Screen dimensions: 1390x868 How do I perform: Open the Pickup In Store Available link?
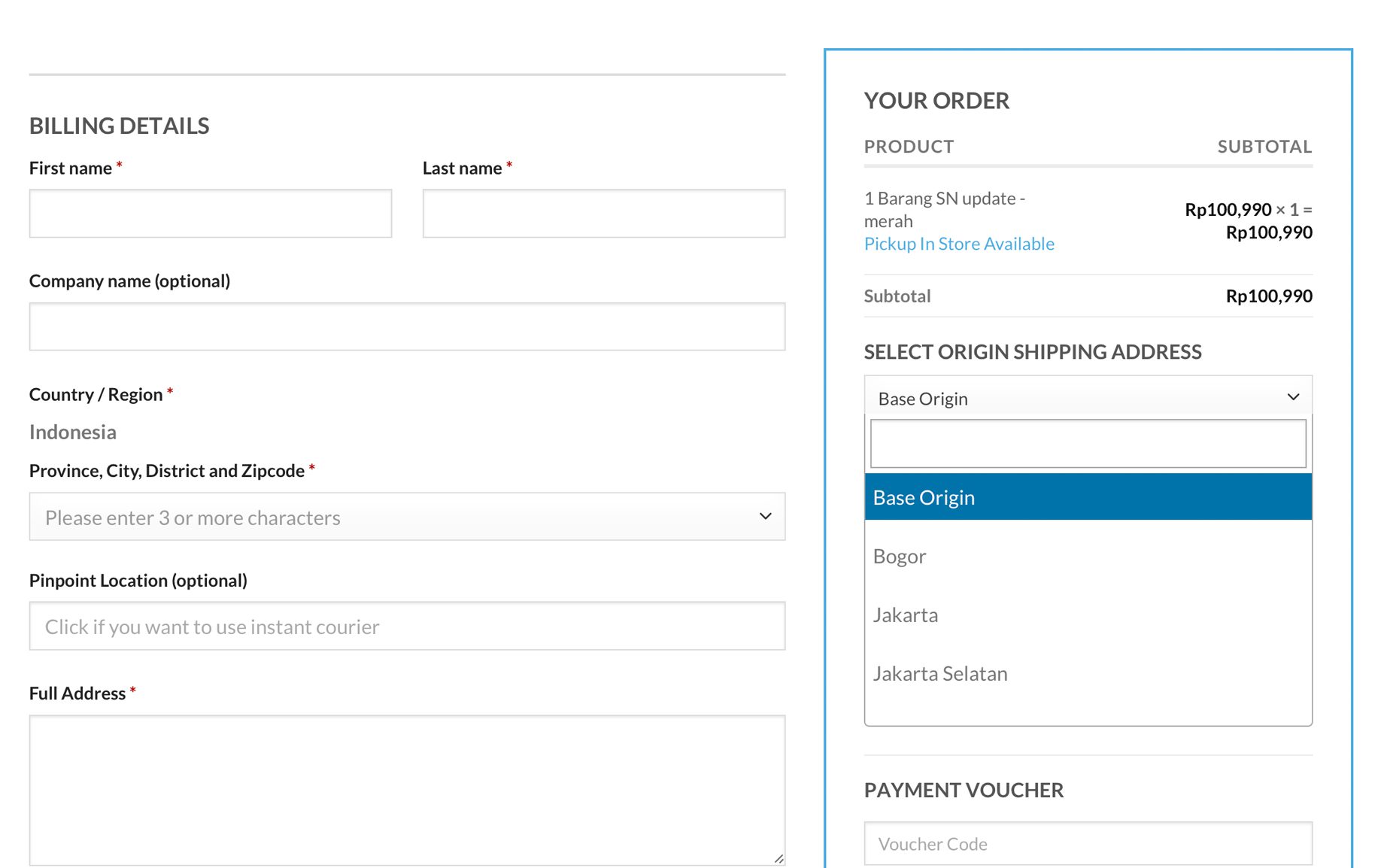tap(959, 244)
